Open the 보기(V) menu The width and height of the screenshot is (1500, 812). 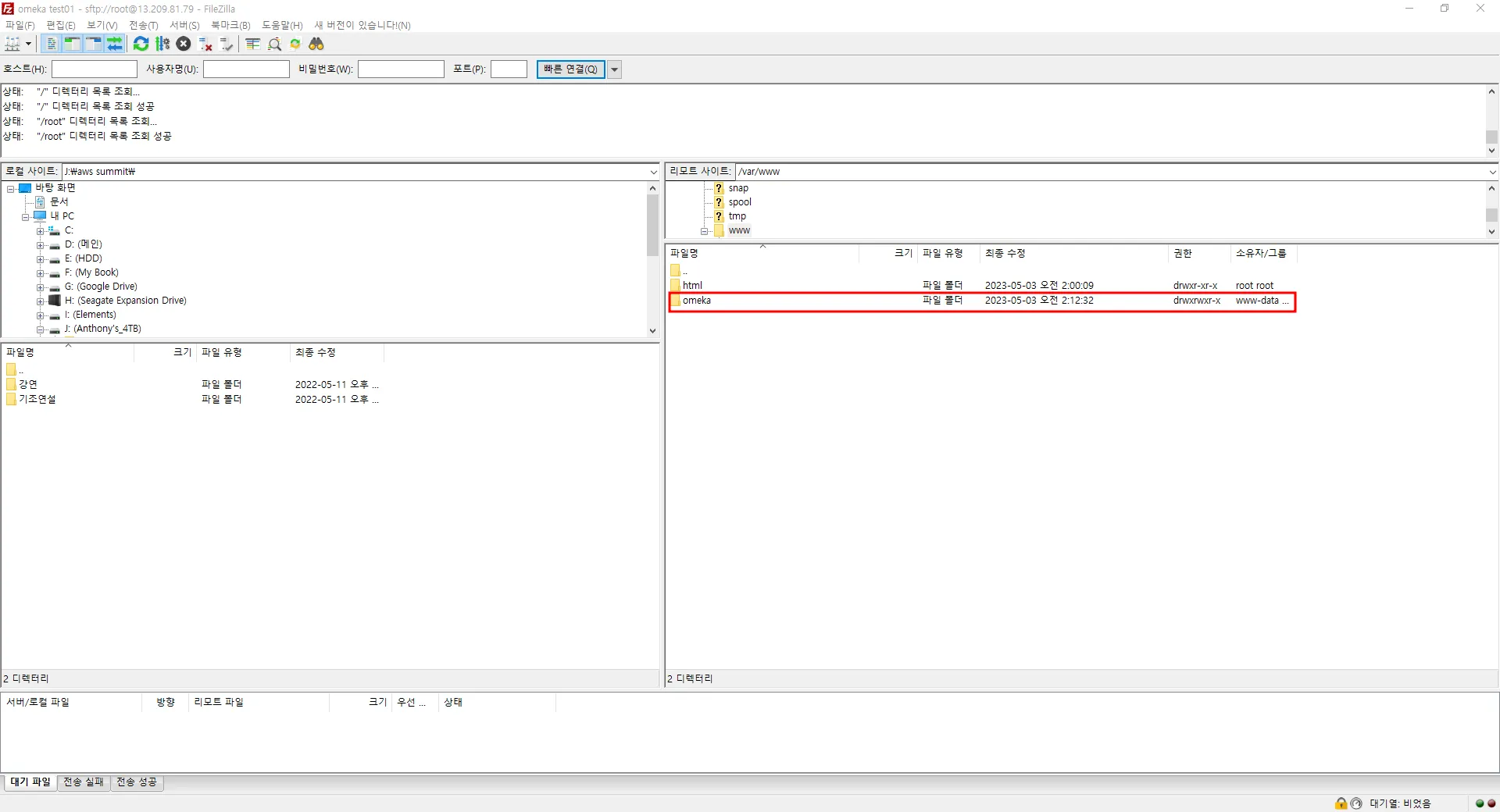coord(102,25)
